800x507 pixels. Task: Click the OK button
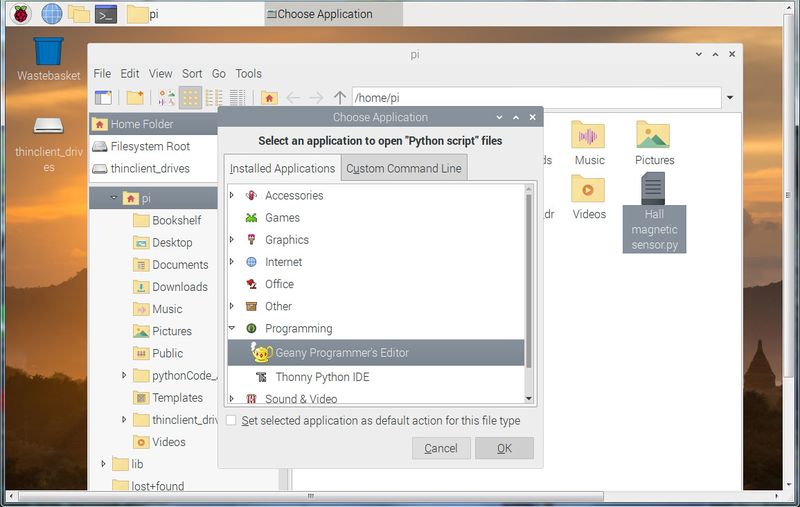tap(504, 448)
